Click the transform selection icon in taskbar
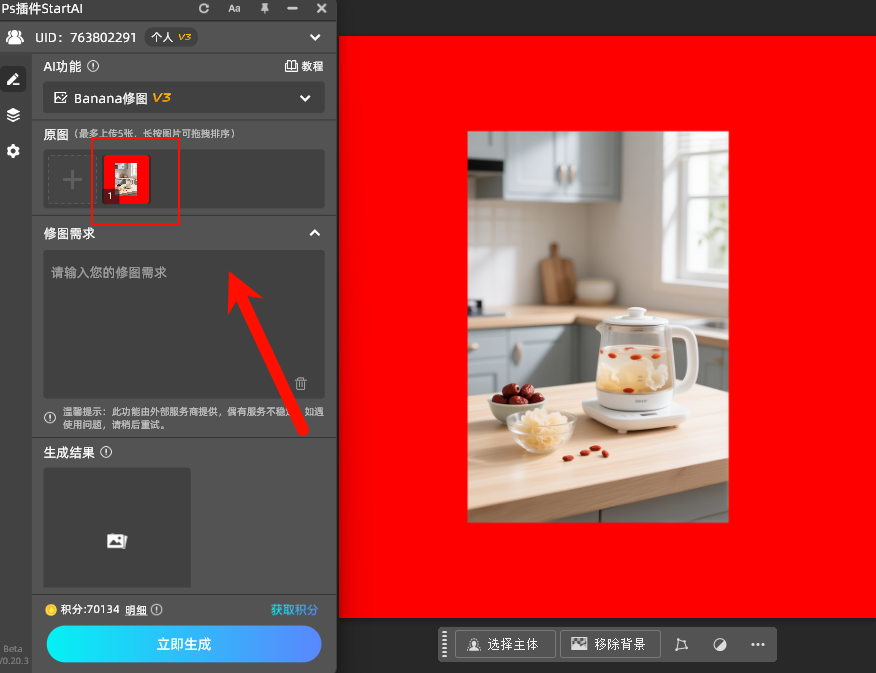This screenshot has height=673, width=876. (x=682, y=645)
